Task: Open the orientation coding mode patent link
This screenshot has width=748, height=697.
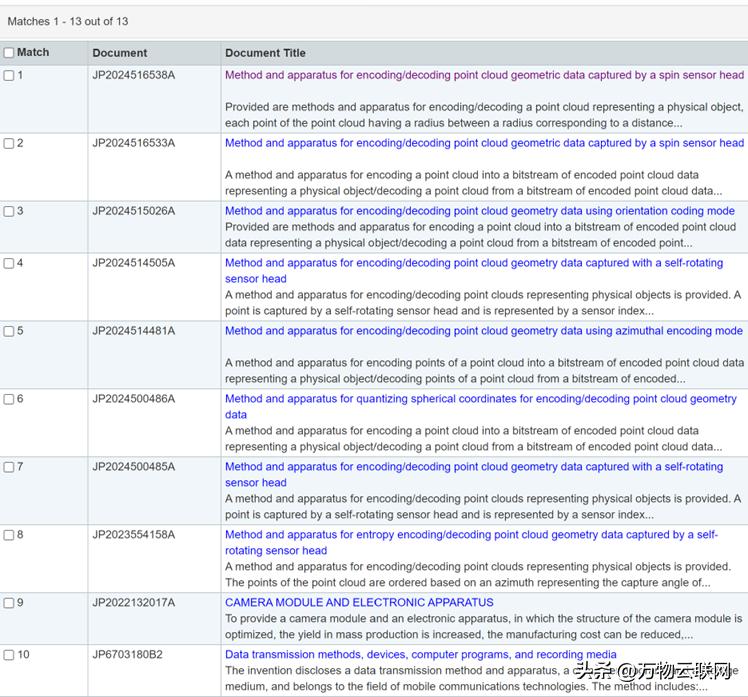Action: pos(479,211)
